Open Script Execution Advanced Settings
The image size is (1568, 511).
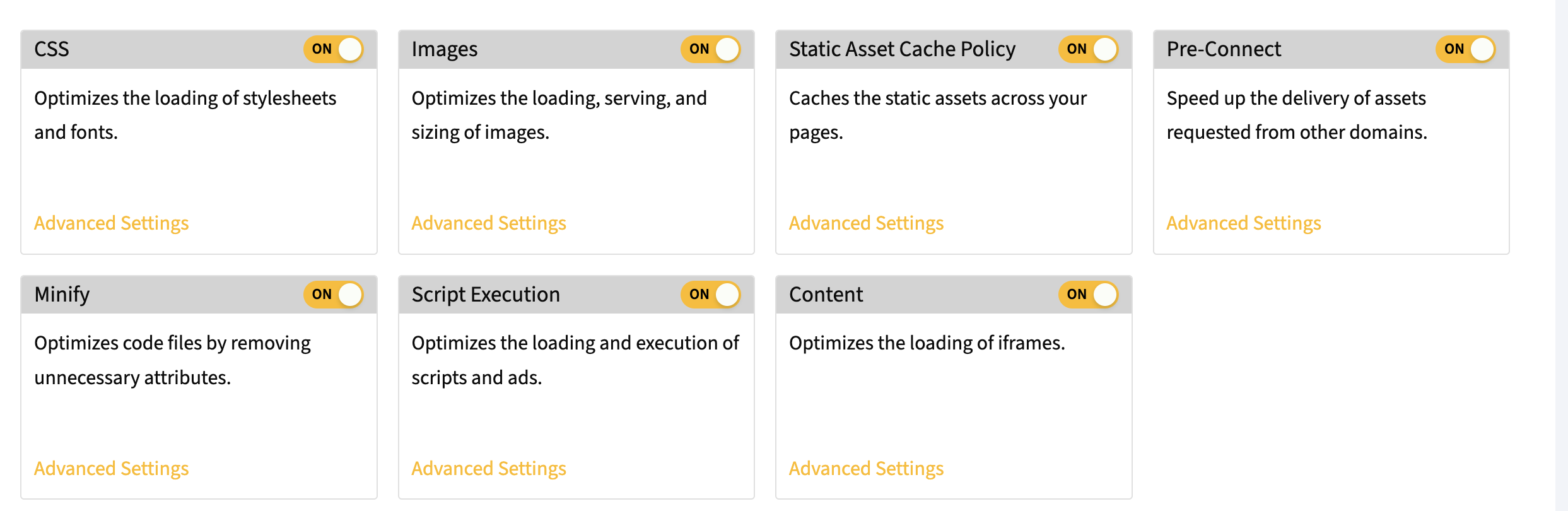[x=489, y=469]
